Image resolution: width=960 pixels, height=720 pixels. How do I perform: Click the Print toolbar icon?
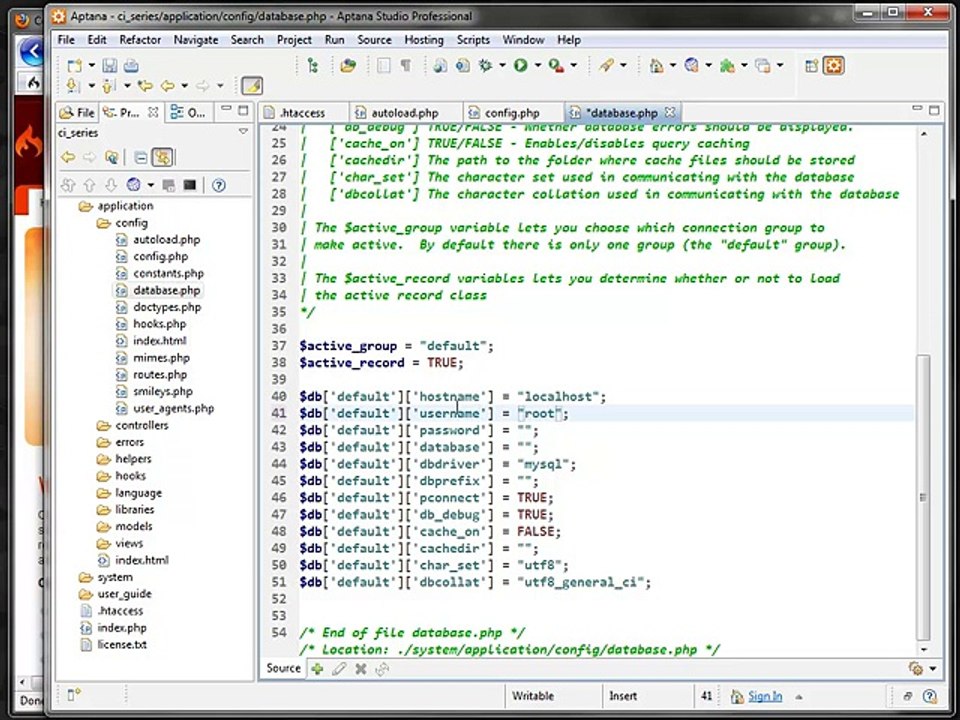(130, 66)
